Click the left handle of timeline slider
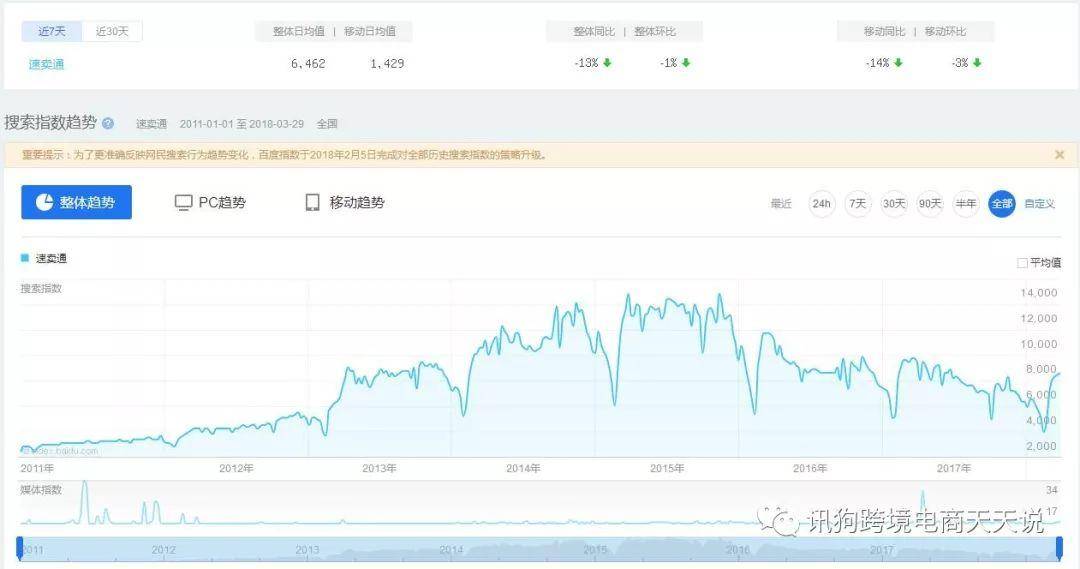 pyautogui.click(x=19, y=548)
